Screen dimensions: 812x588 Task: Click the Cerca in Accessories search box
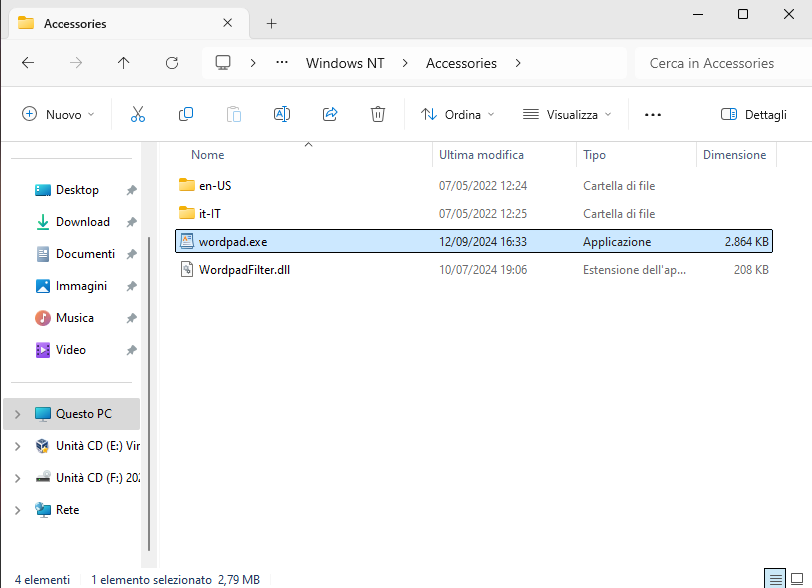tap(723, 63)
